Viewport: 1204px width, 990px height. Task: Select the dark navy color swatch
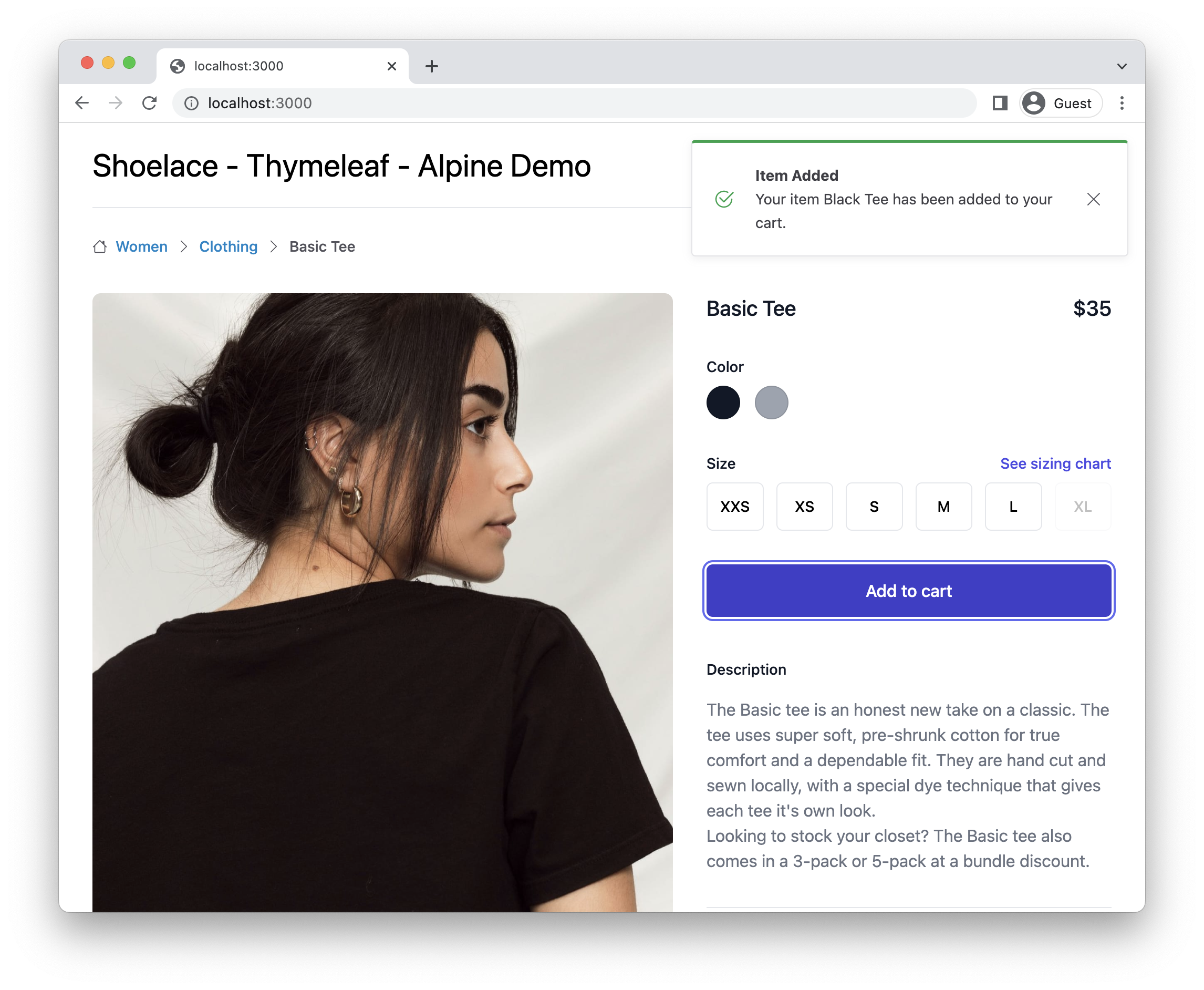coord(723,403)
